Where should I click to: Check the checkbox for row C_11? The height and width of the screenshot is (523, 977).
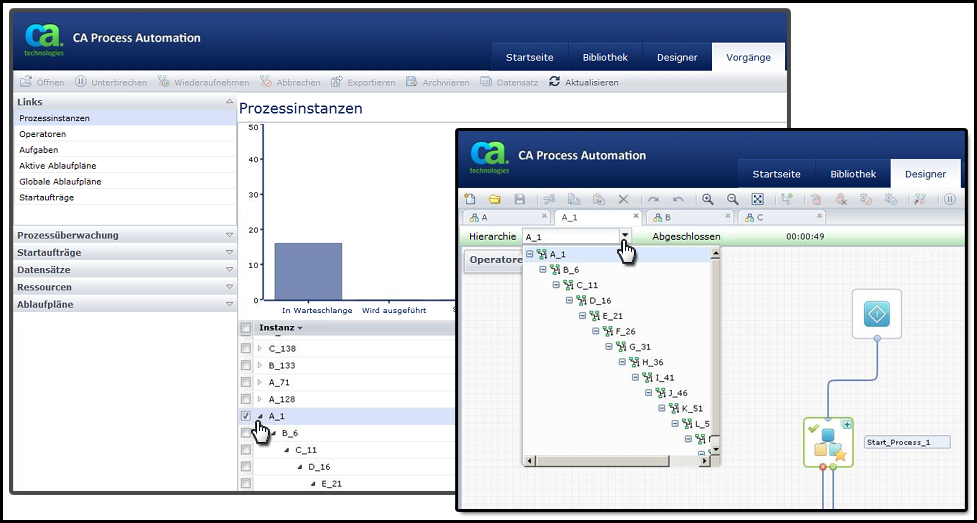246,449
